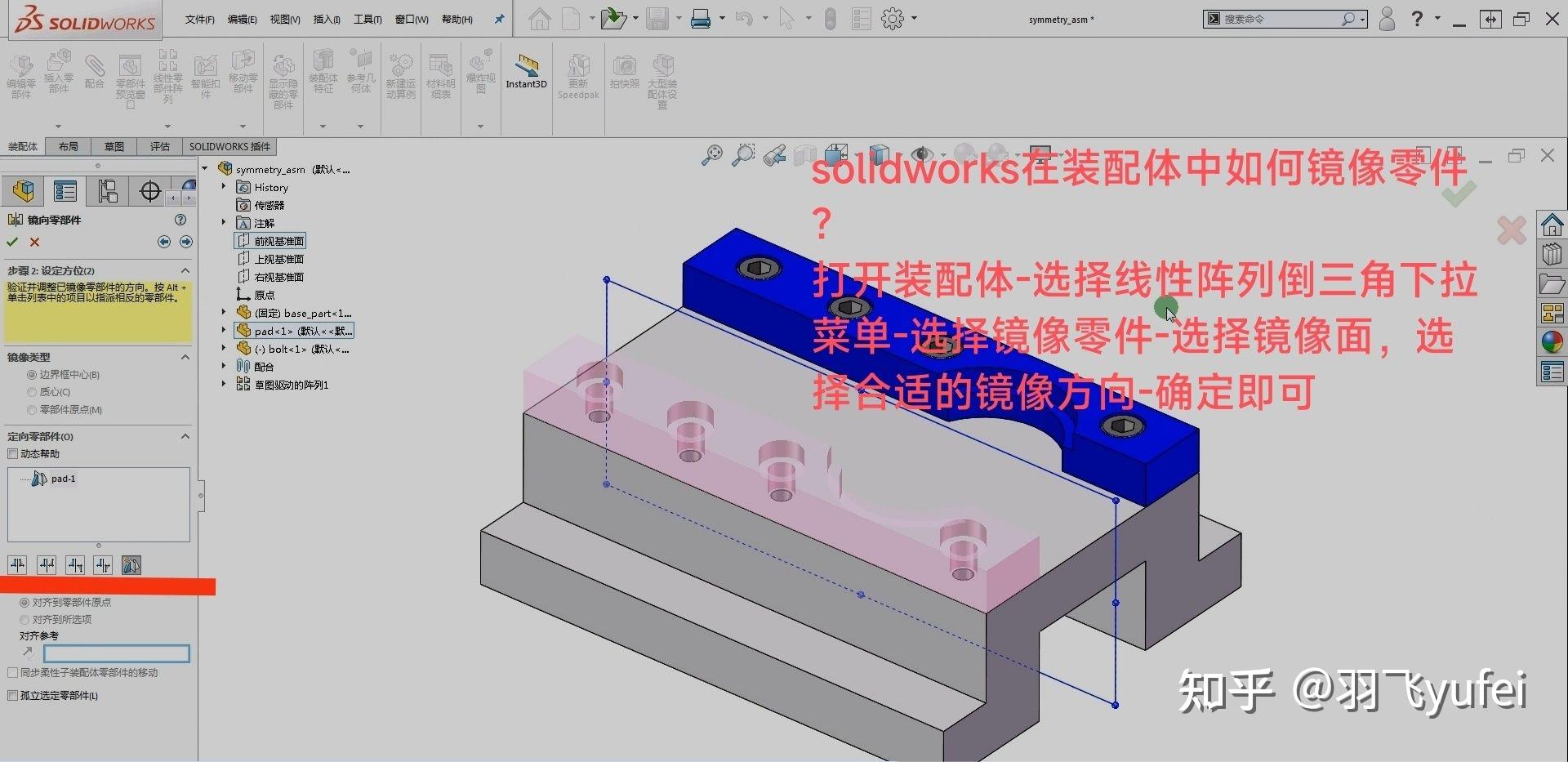Open the Options gear icon
Image resolution: width=1568 pixels, height=762 pixels.
coord(893,18)
